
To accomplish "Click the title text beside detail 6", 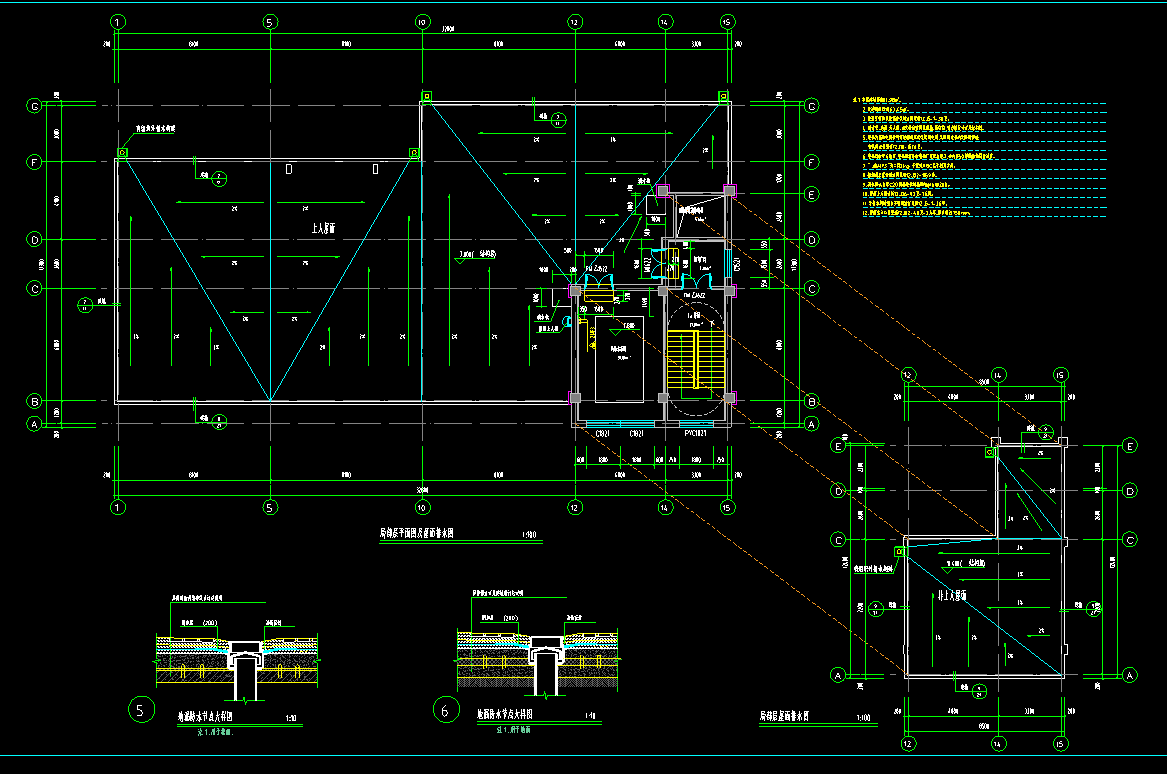I will (x=510, y=716).
